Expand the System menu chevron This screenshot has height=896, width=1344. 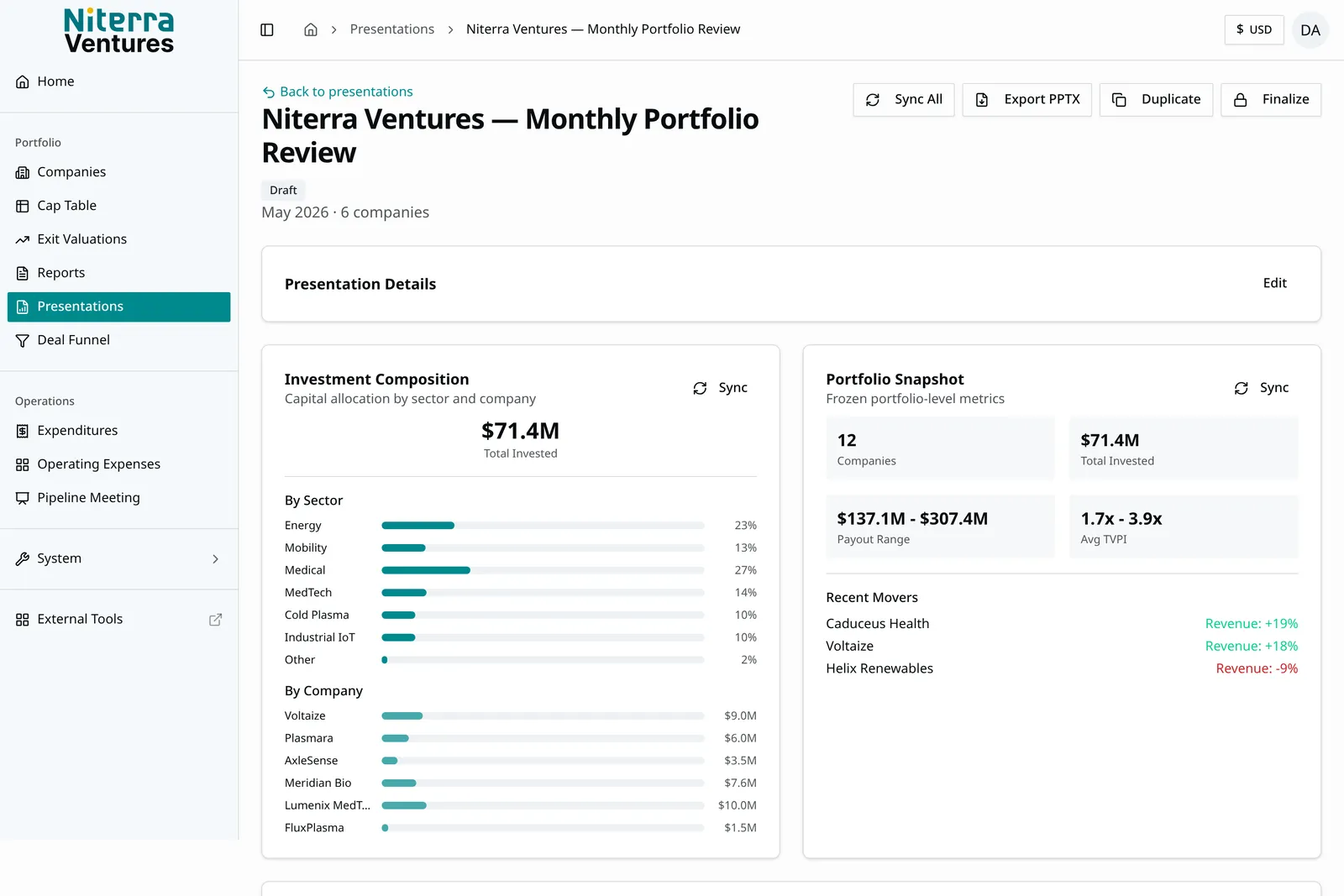(x=215, y=558)
